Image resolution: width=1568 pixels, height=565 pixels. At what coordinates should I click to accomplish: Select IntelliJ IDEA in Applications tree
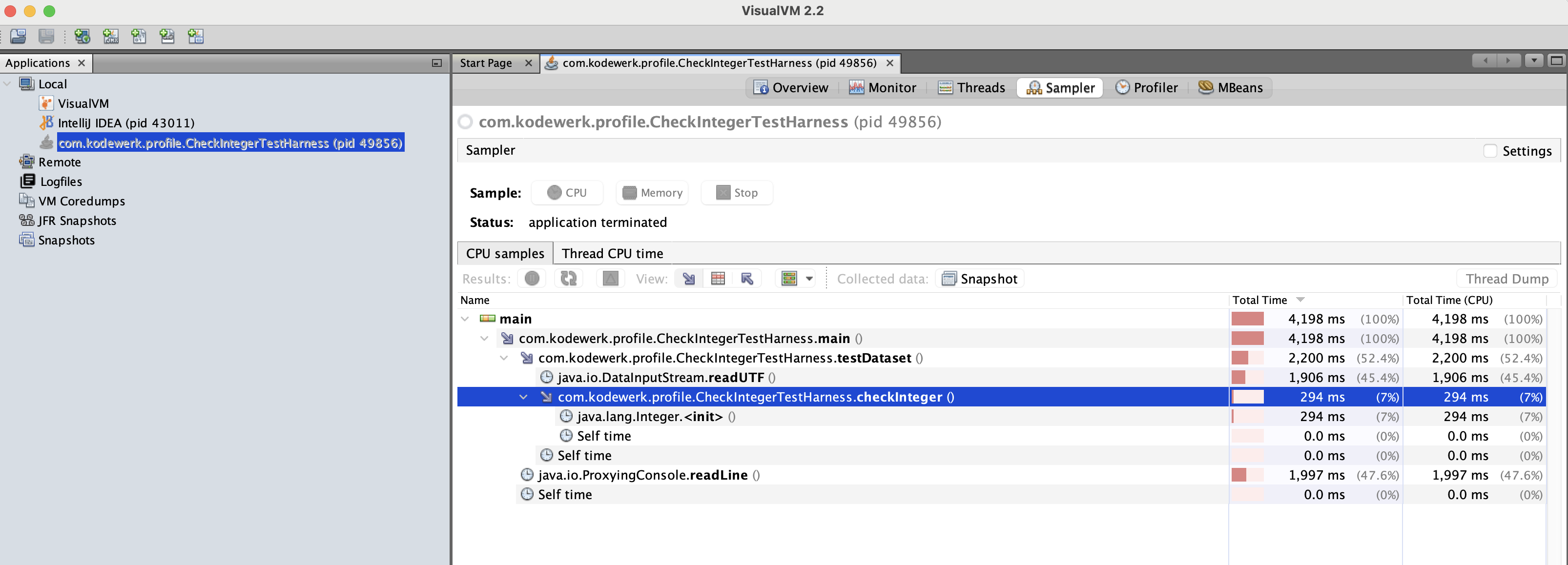(x=126, y=123)
